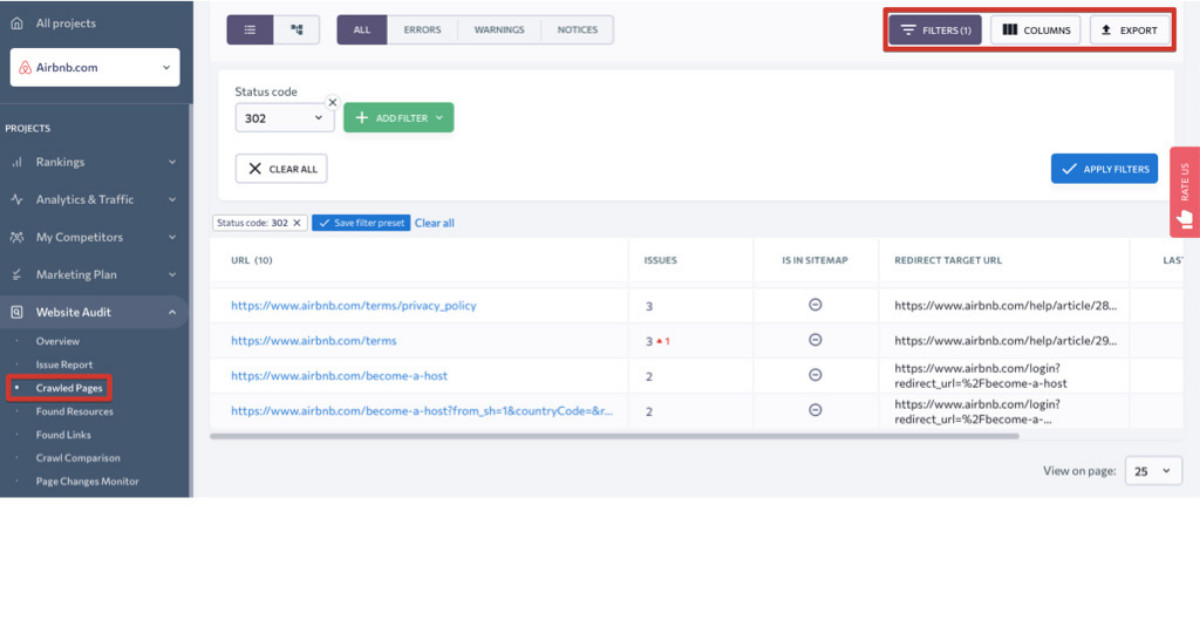Image resolution: width=1200 pixels, height=628 pixels.
Task: Click sitemap status icon for /terms row
Action: pyautogui.click(x=815, y=340)
